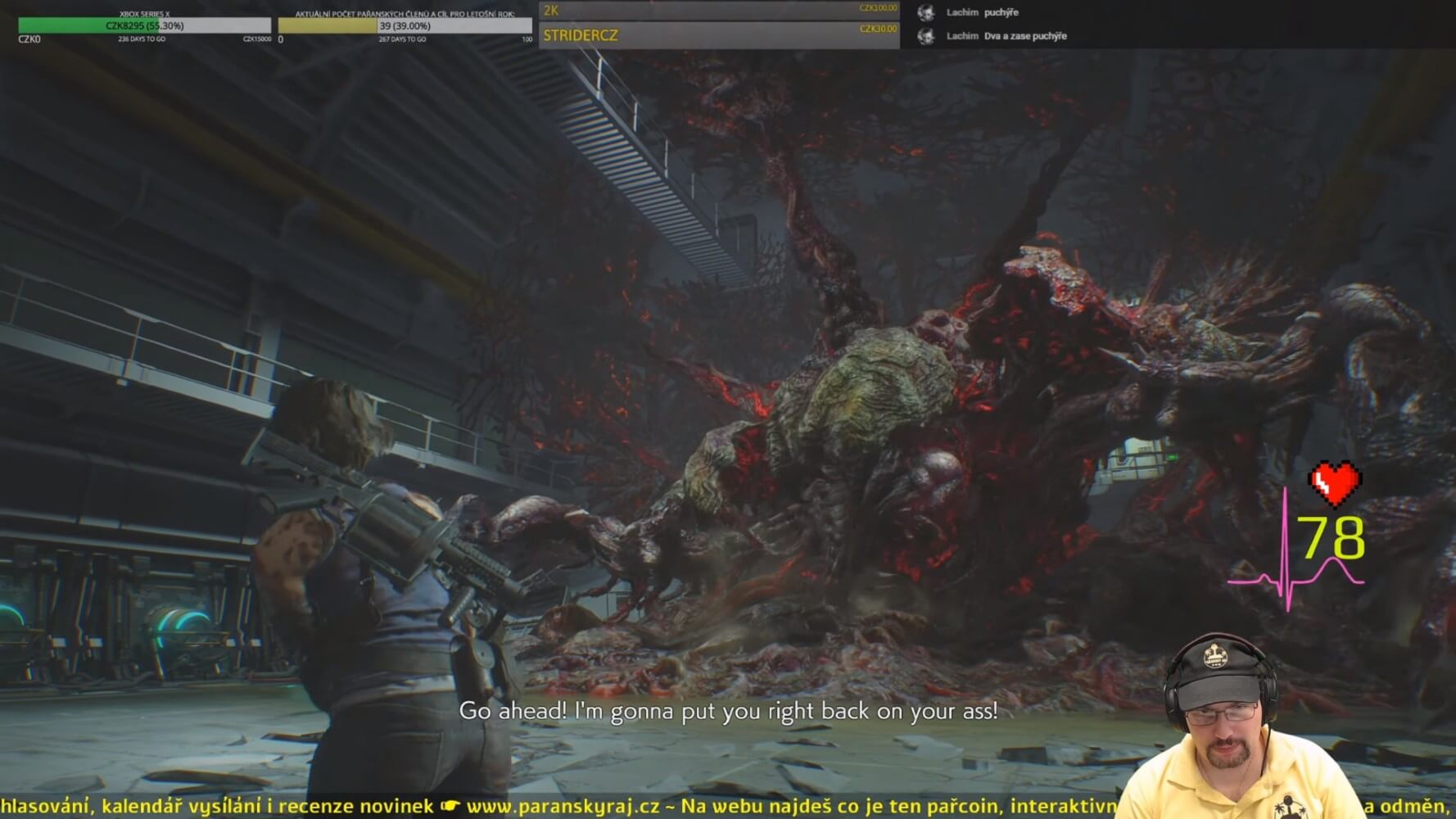Screen dimensions: 1456x819
Task: Click the "XBOX SERIES X" goal title
Action: click(144, 14)
